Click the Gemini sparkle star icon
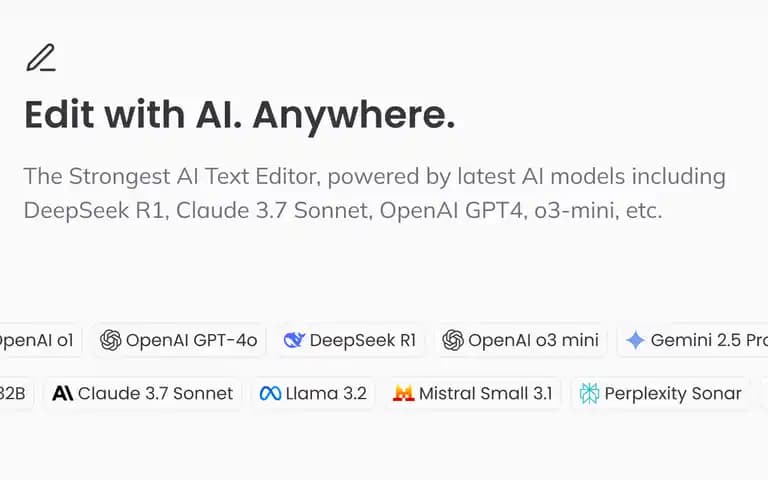The height and width of the screenshot is (480, 768). point(635,340)
